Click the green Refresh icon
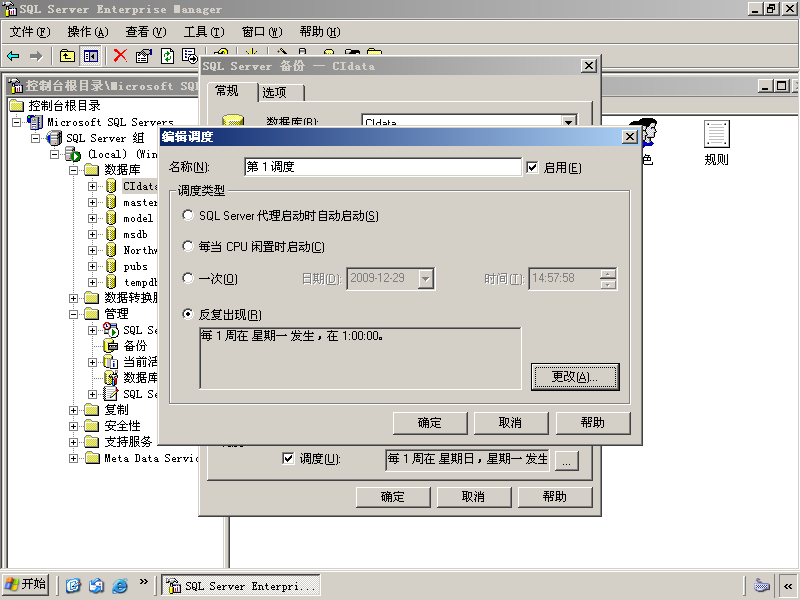Image resolution: width=800 pixels, height=600 pixels. coord(167,55)
